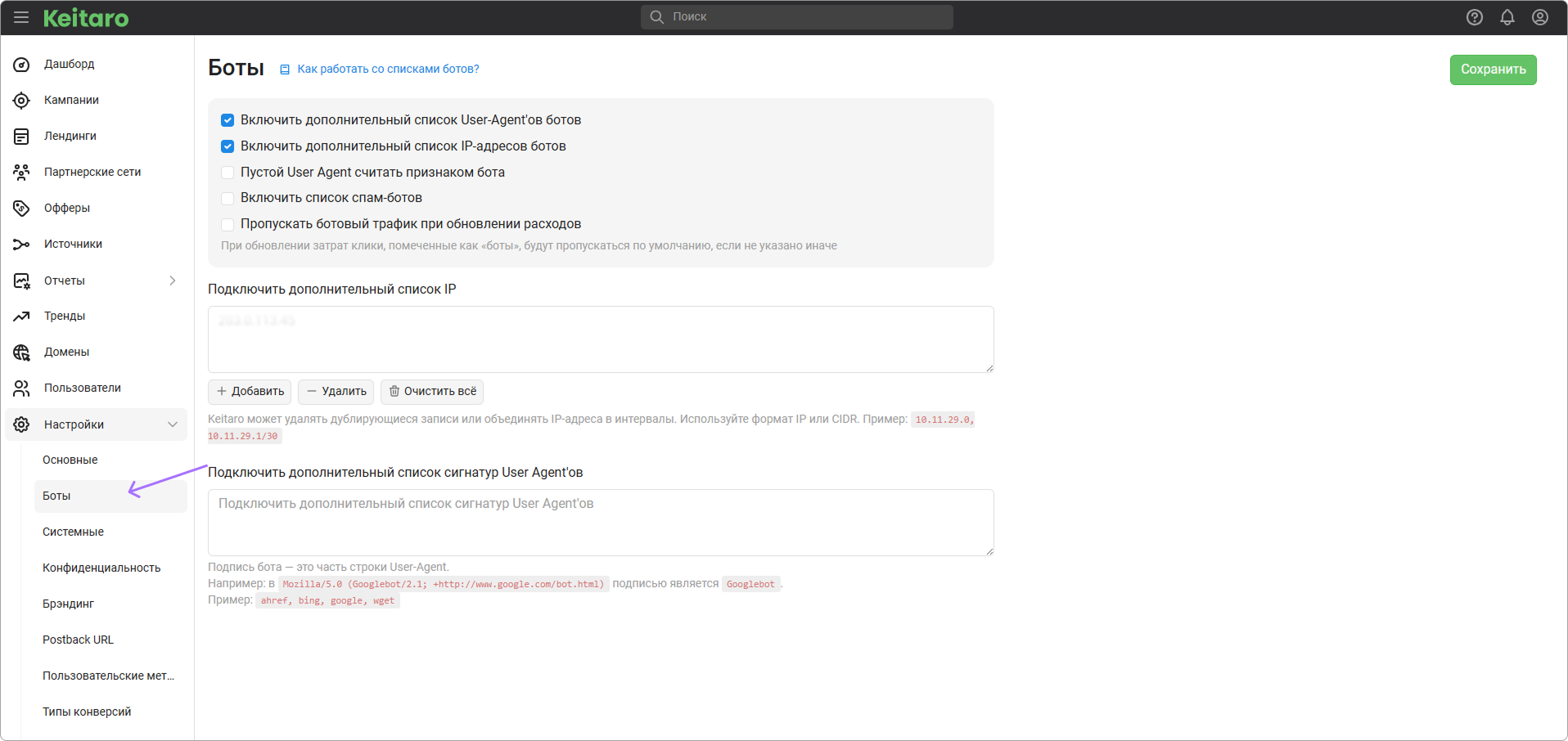This screenshot has height=741, width=1568.
Task: Open the notifications bell
Action: [1507, 17]
